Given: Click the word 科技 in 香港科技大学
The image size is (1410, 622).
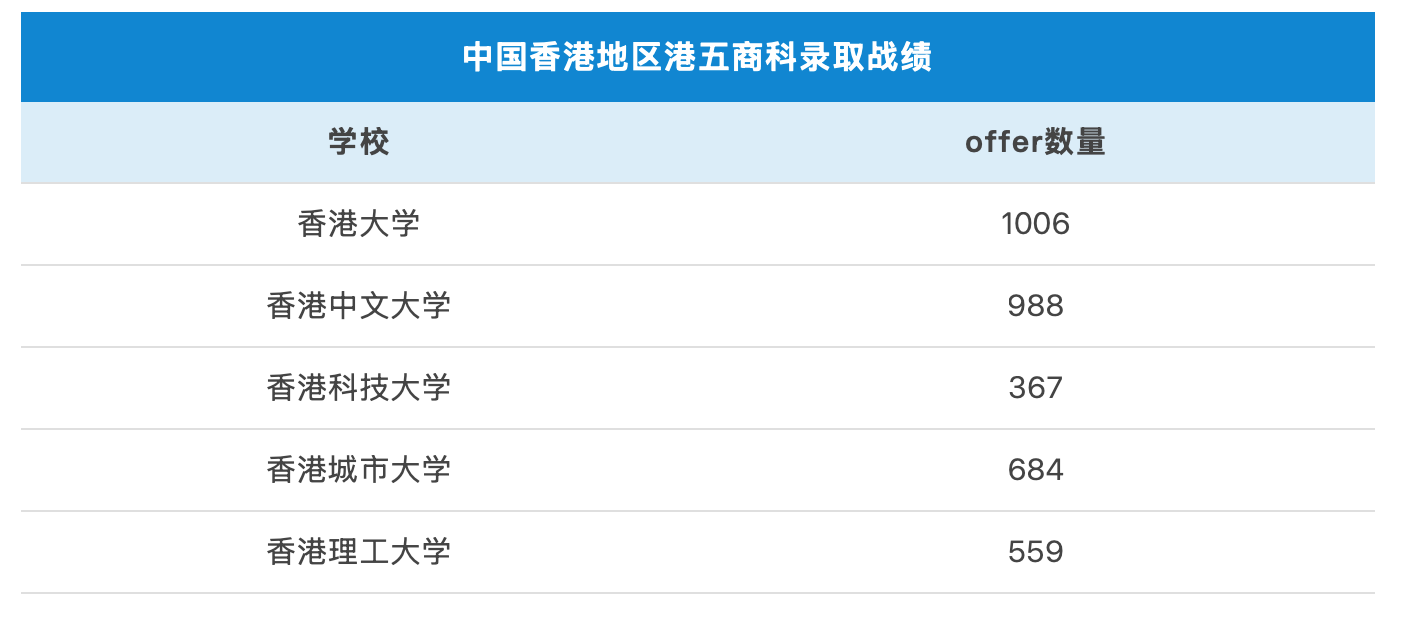Looking at the screenshot, I should 359,388.
